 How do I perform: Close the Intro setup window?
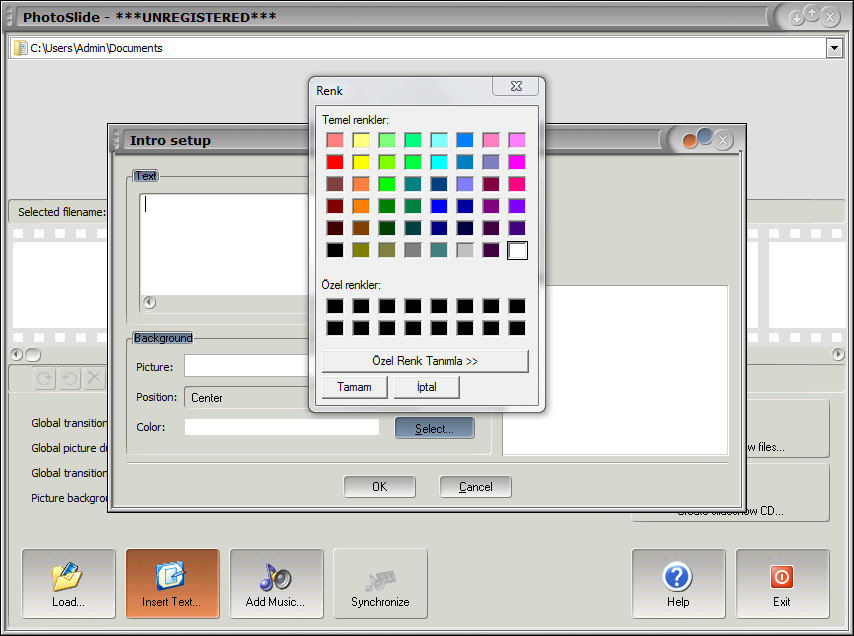click(723, 140)
